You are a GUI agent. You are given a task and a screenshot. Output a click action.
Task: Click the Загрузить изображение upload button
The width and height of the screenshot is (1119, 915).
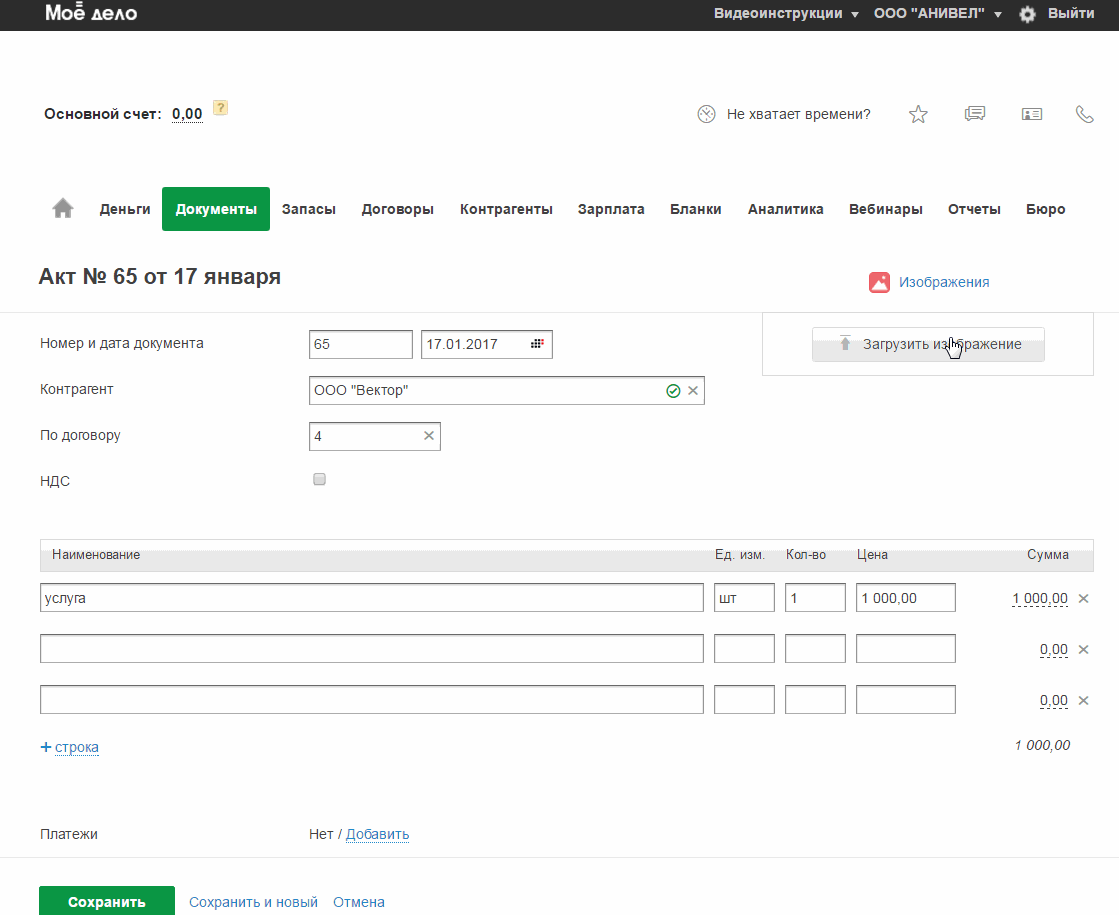tap(928, 344)
